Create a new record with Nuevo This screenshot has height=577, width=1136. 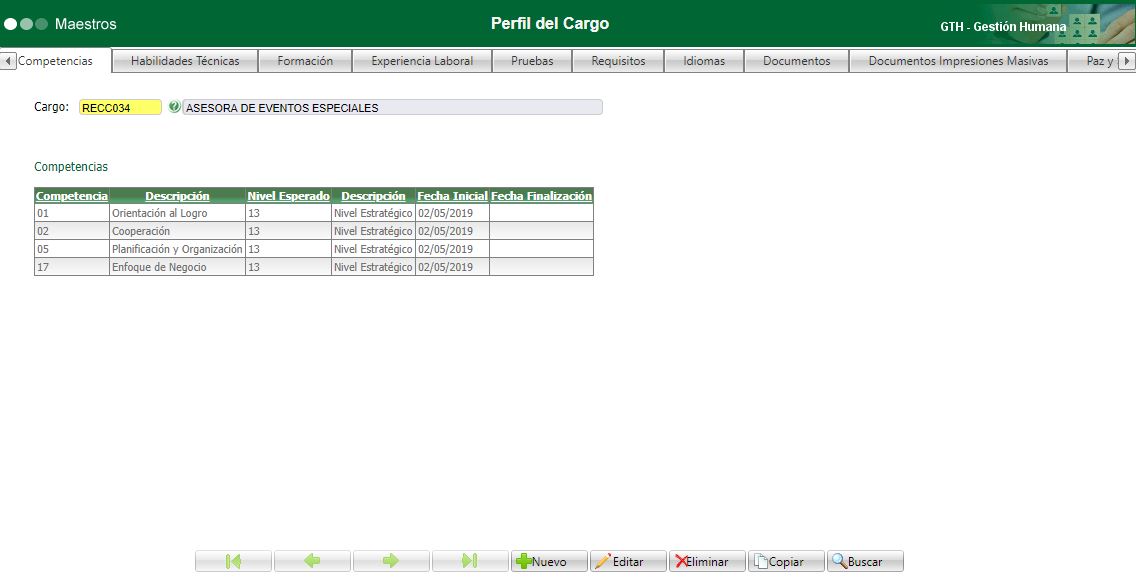pos(549,561)
